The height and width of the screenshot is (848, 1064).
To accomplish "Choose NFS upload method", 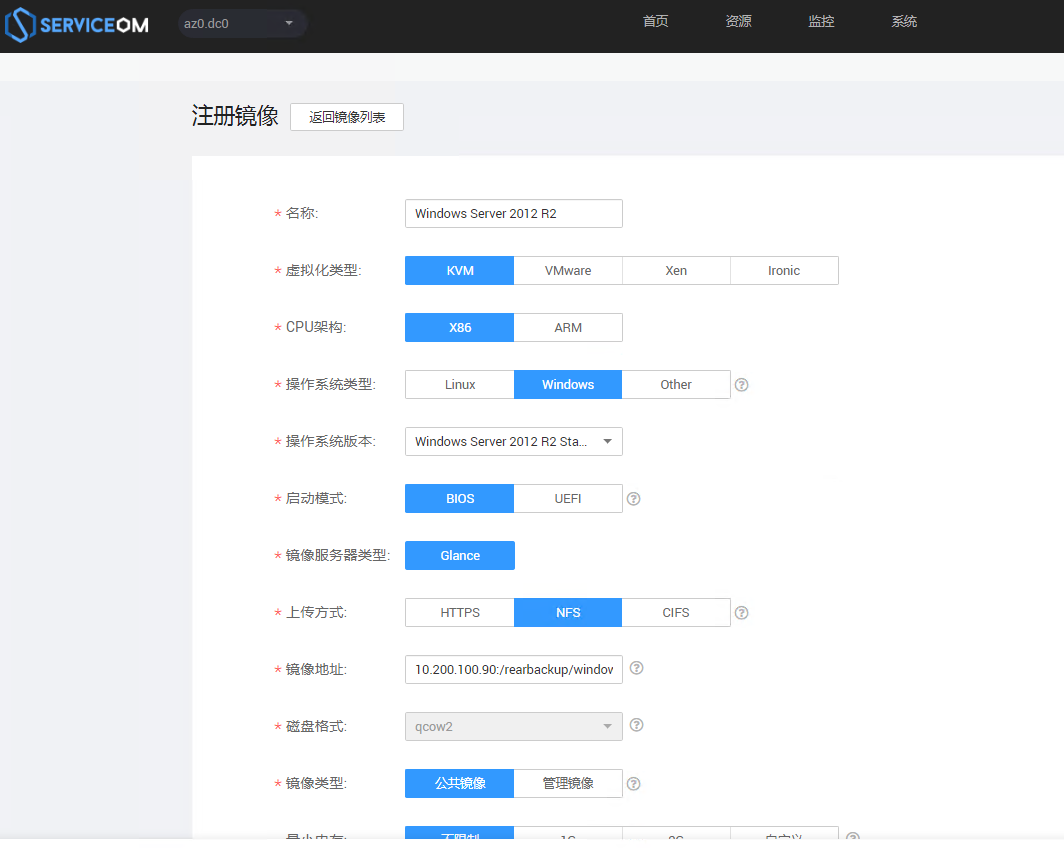I will pos(568,613).
